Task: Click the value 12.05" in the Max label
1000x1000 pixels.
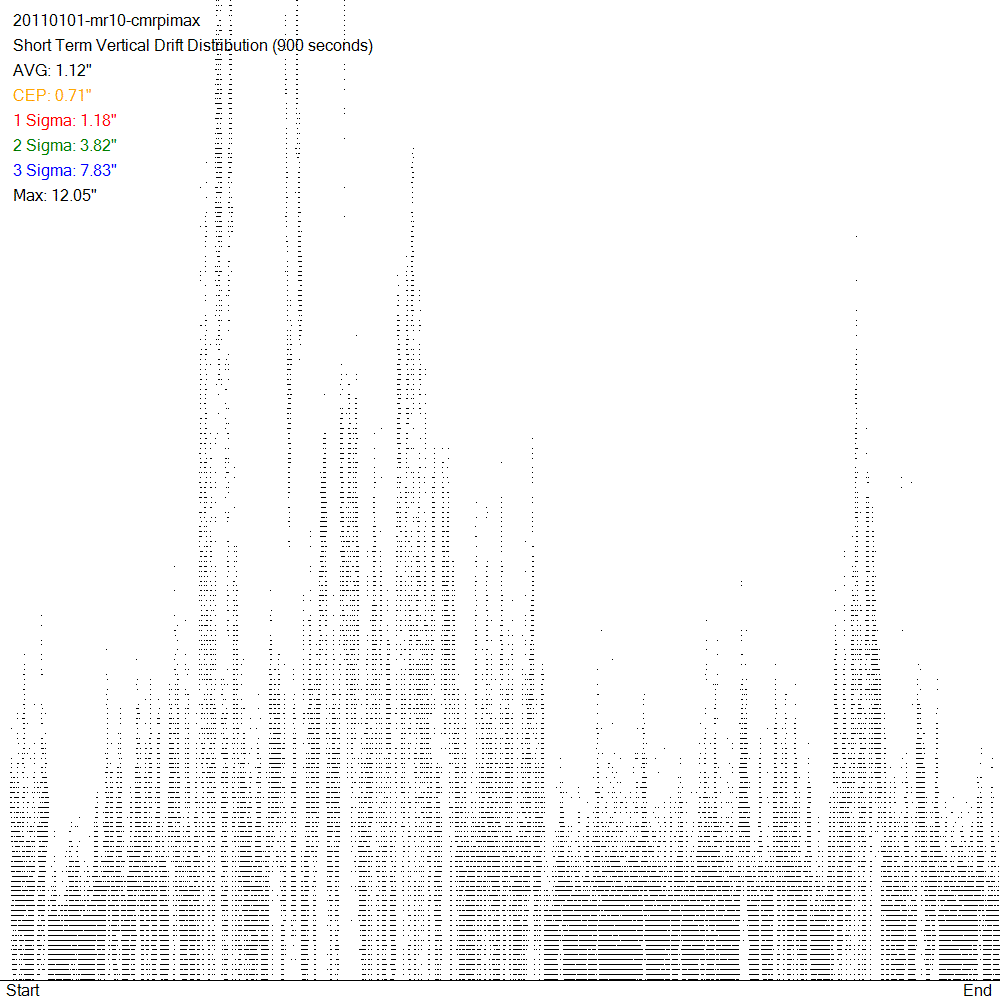Action: [x=73, y=196]
